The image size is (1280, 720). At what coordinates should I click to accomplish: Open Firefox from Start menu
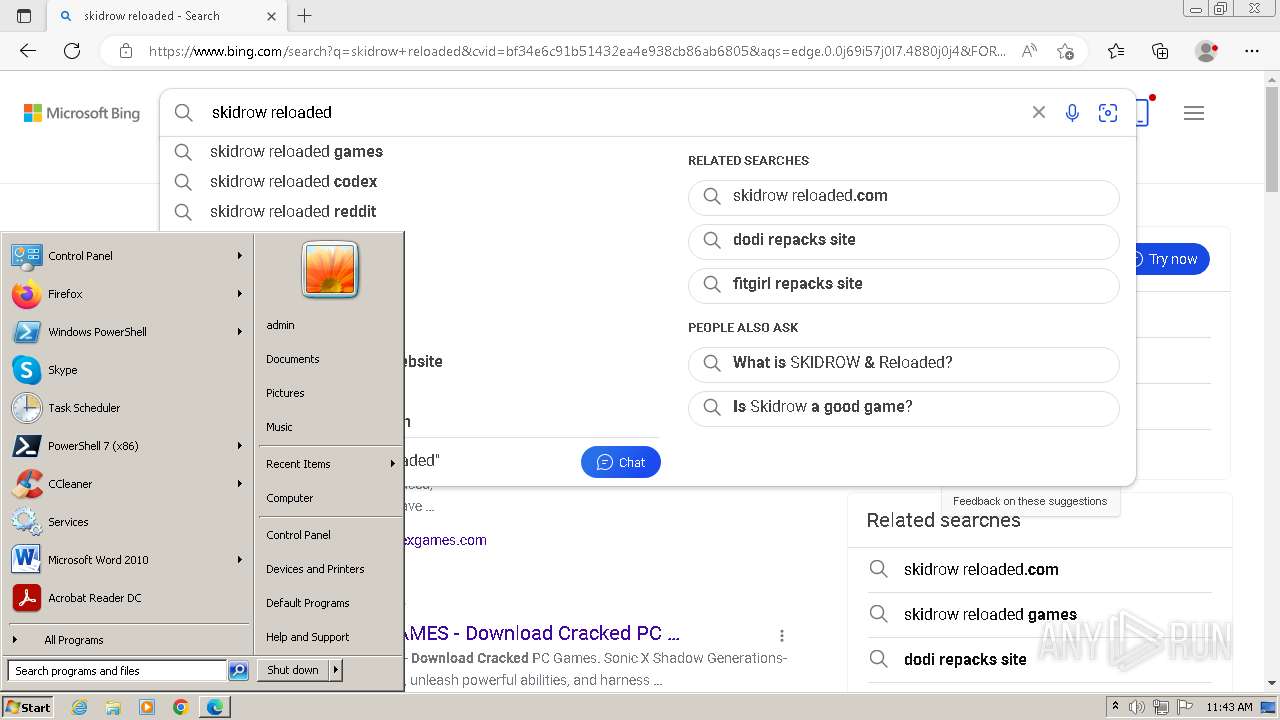[x=128, y=294]
